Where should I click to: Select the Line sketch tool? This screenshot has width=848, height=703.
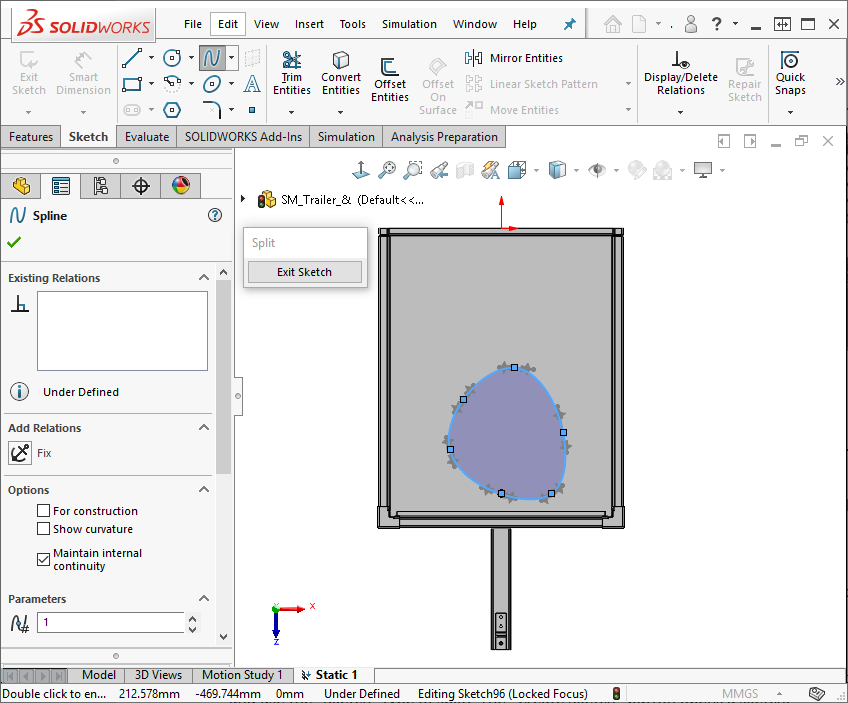click(132, 58)
